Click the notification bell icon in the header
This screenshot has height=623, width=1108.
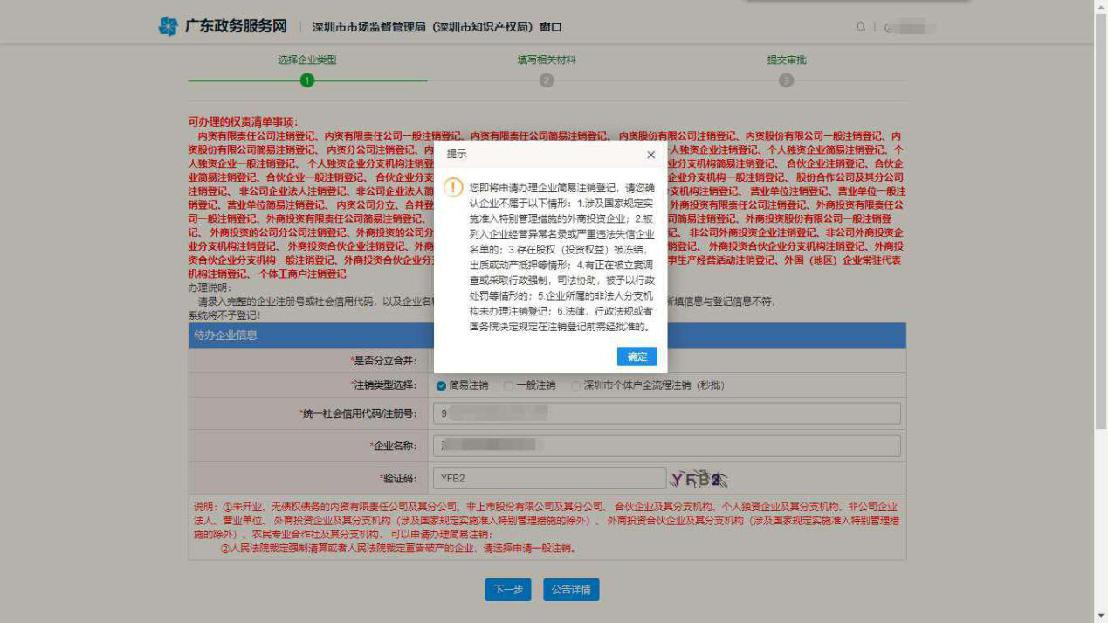point(860,27)
